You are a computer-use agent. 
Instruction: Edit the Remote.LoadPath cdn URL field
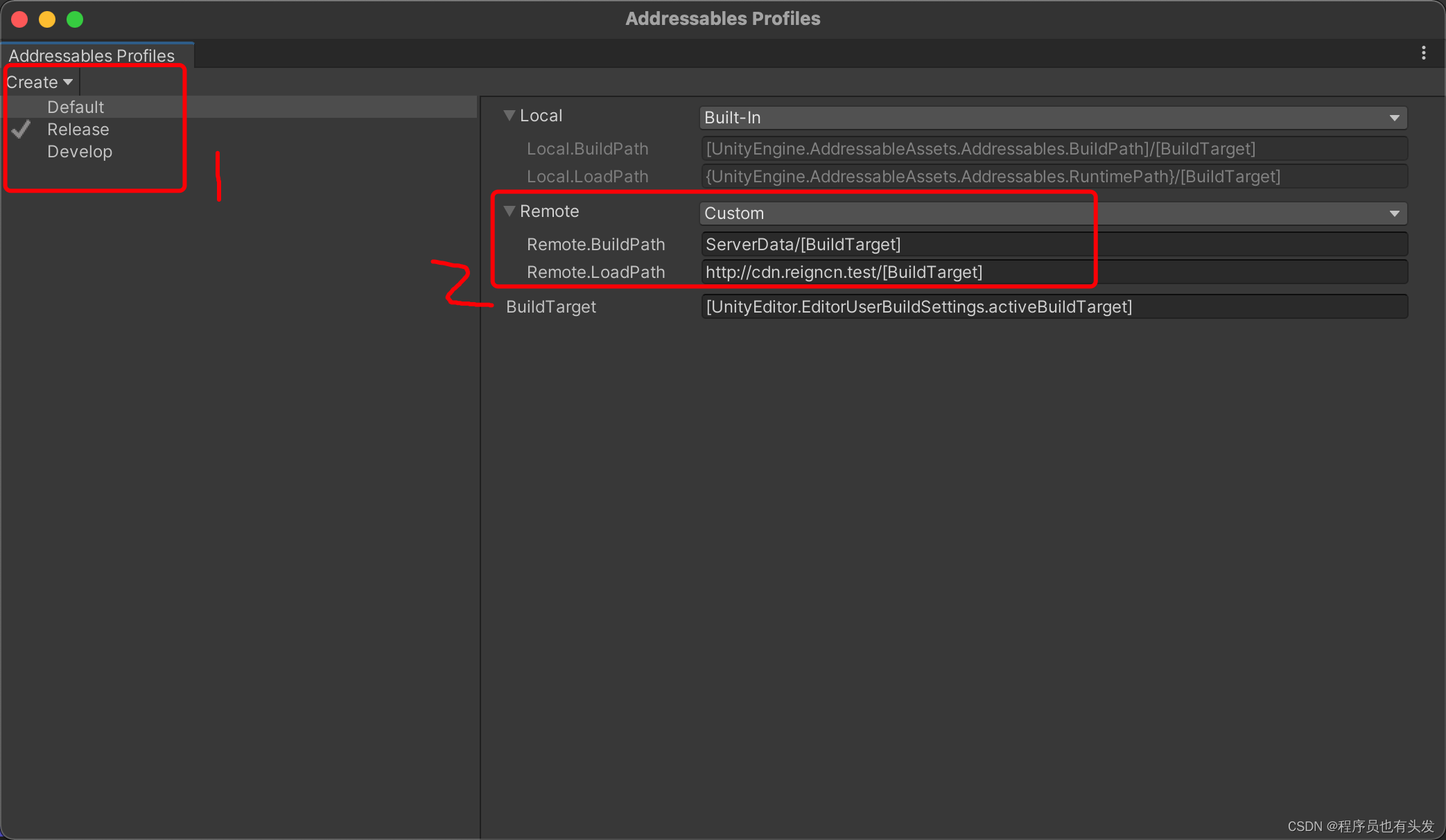[x=894, y=272]
